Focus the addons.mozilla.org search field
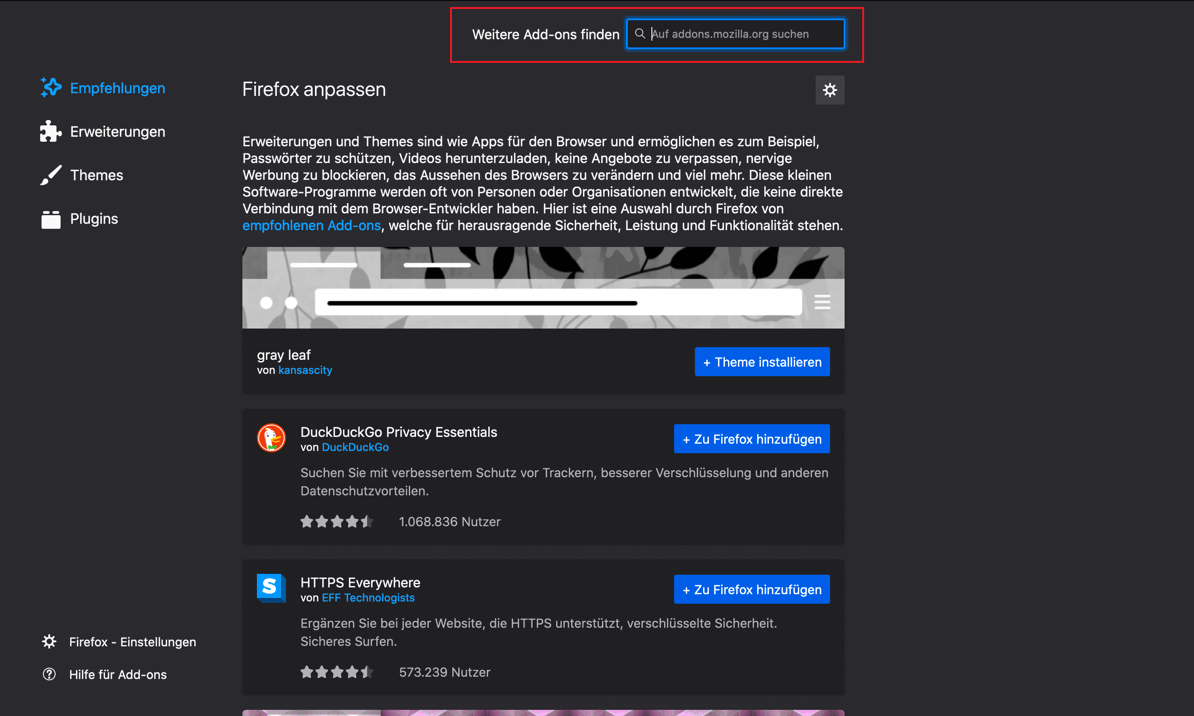Screen dimensions: 1194x716 pyautogui.click(x=736, y=34)
